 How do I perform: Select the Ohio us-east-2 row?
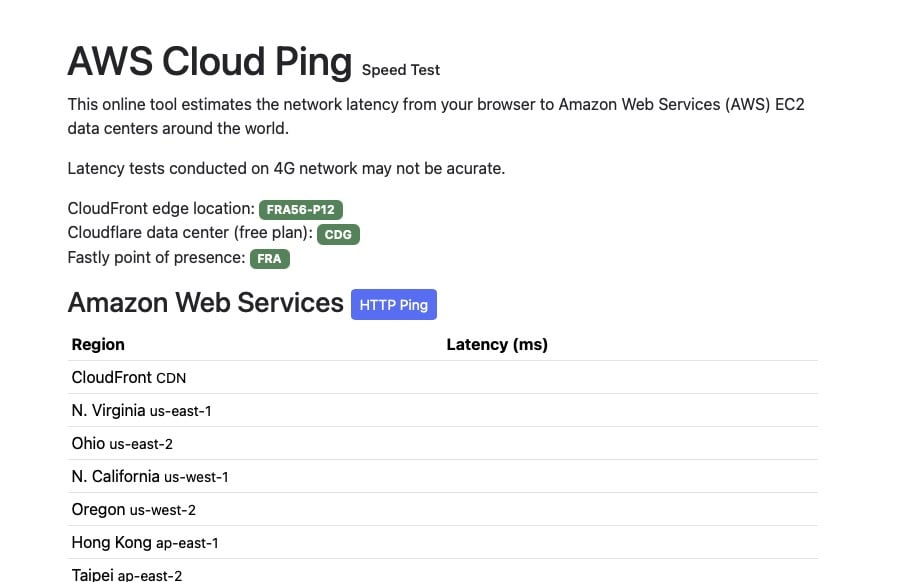pos(443,443)
